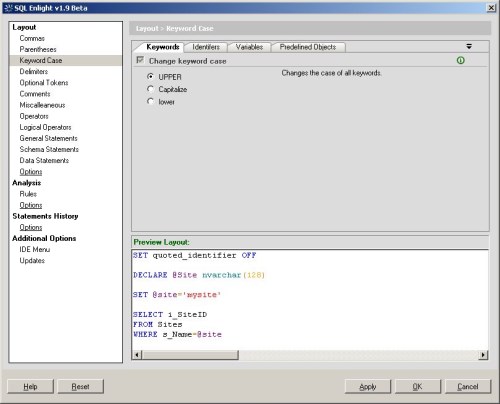This screenshot has width=500, height=404.
Task: Click the SET @site='mysite' preview line
Action: pos(177,295)
